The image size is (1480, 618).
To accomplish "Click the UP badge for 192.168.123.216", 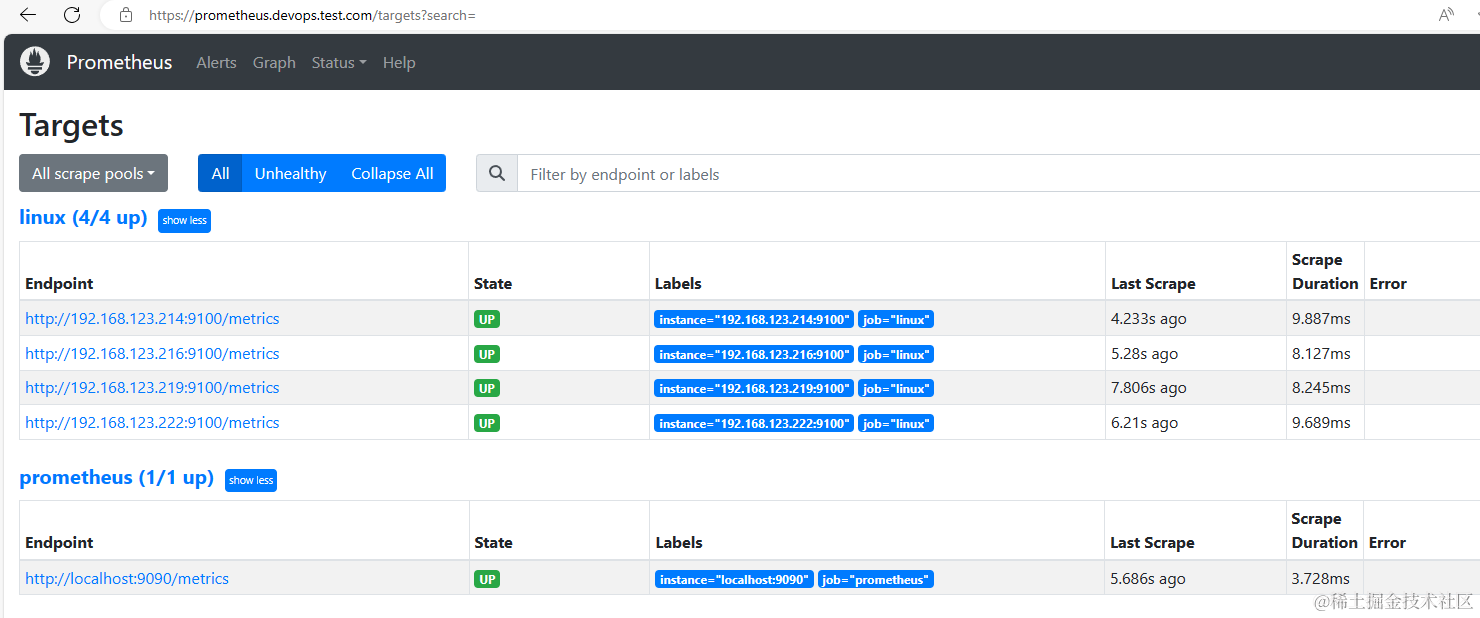I will (487, 354).
